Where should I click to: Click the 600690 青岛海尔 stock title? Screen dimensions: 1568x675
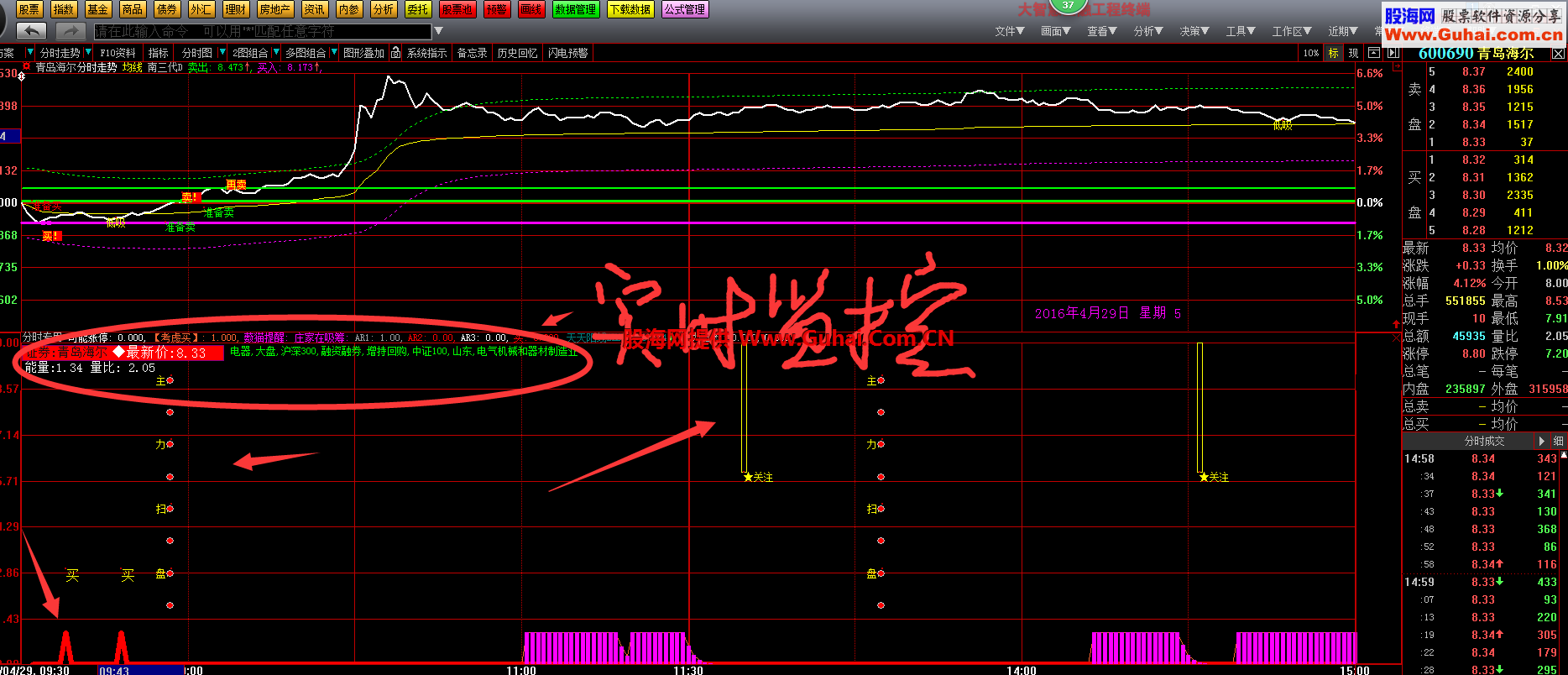pyautogui.click(x=1476, y=54)
